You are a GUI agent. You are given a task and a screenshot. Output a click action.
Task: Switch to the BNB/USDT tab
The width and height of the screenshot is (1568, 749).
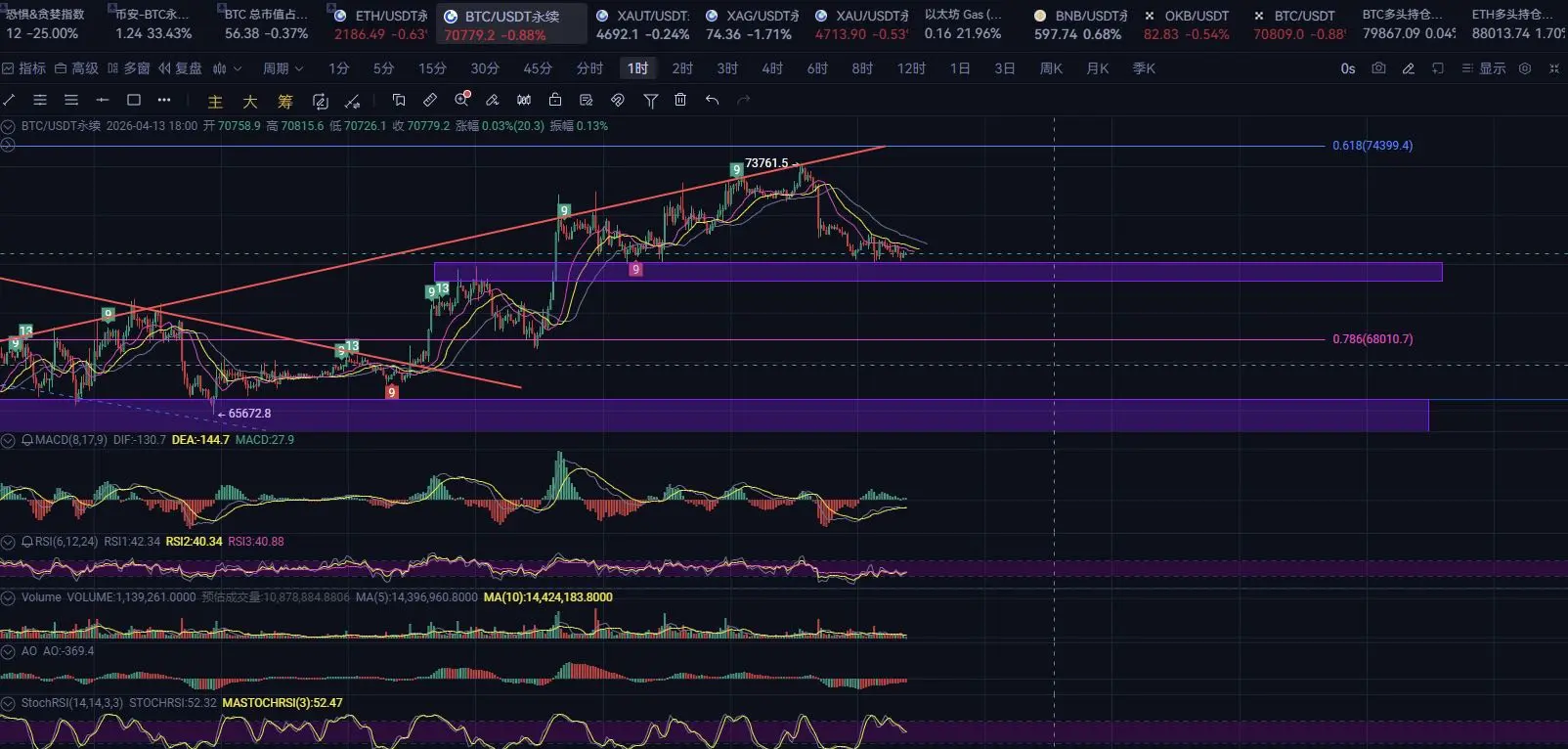[1081, 24]
